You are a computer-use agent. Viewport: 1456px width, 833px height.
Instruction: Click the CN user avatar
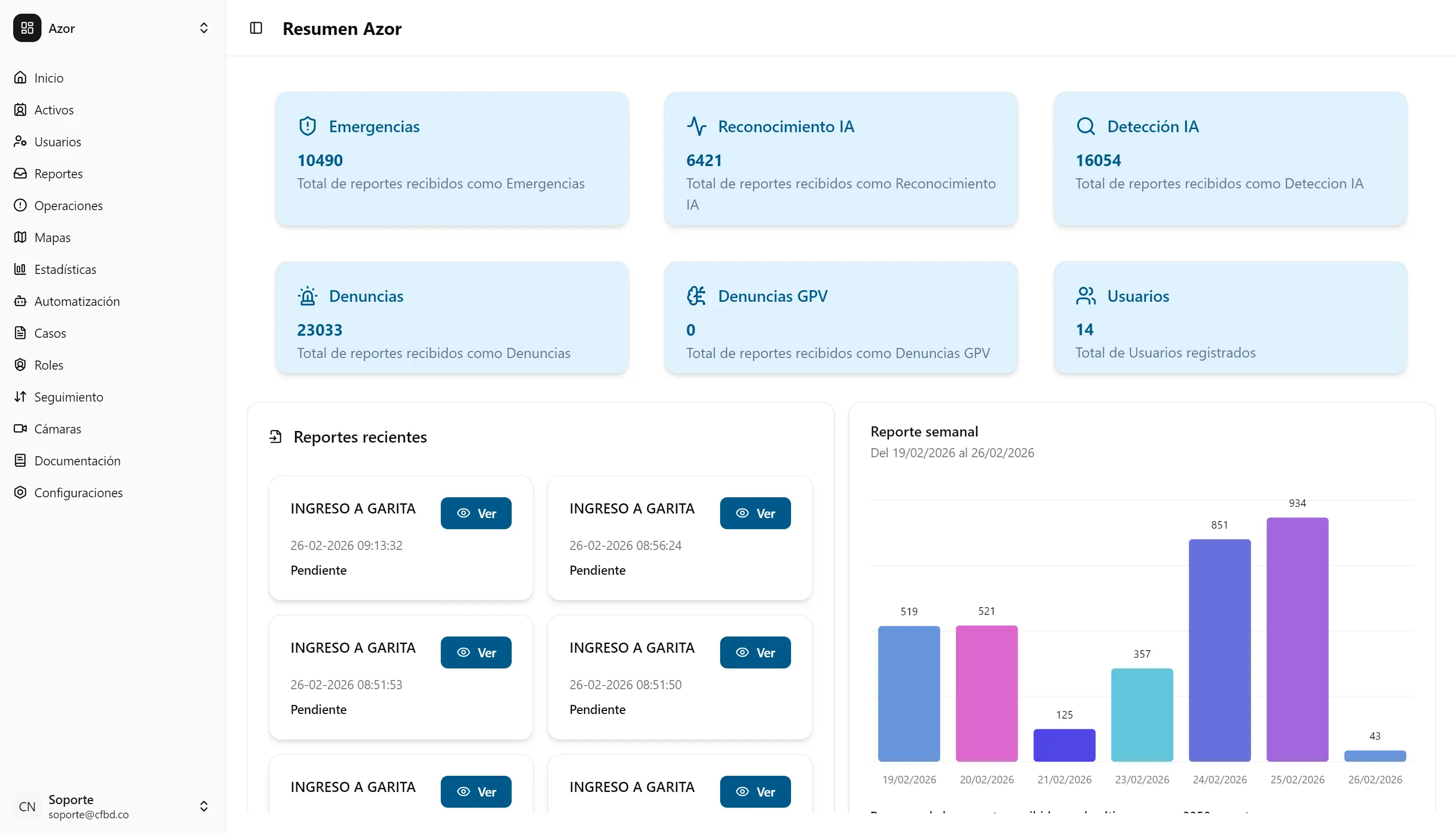coord(27,806)
